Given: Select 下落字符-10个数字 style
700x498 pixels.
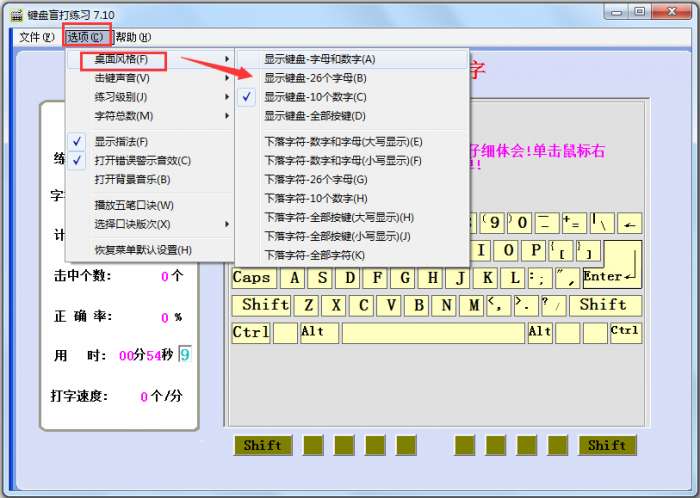Looking at the screenshot, I should (x=316, y=198).
